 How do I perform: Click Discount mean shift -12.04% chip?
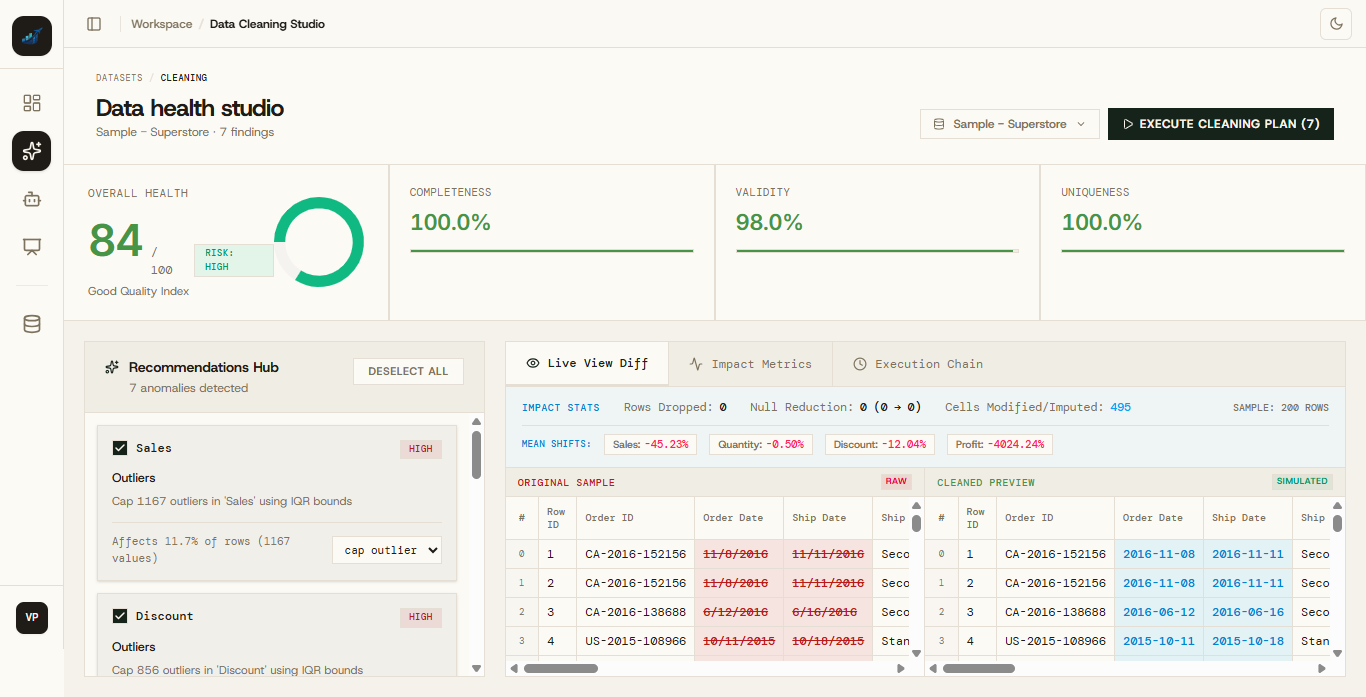point(880,444)
